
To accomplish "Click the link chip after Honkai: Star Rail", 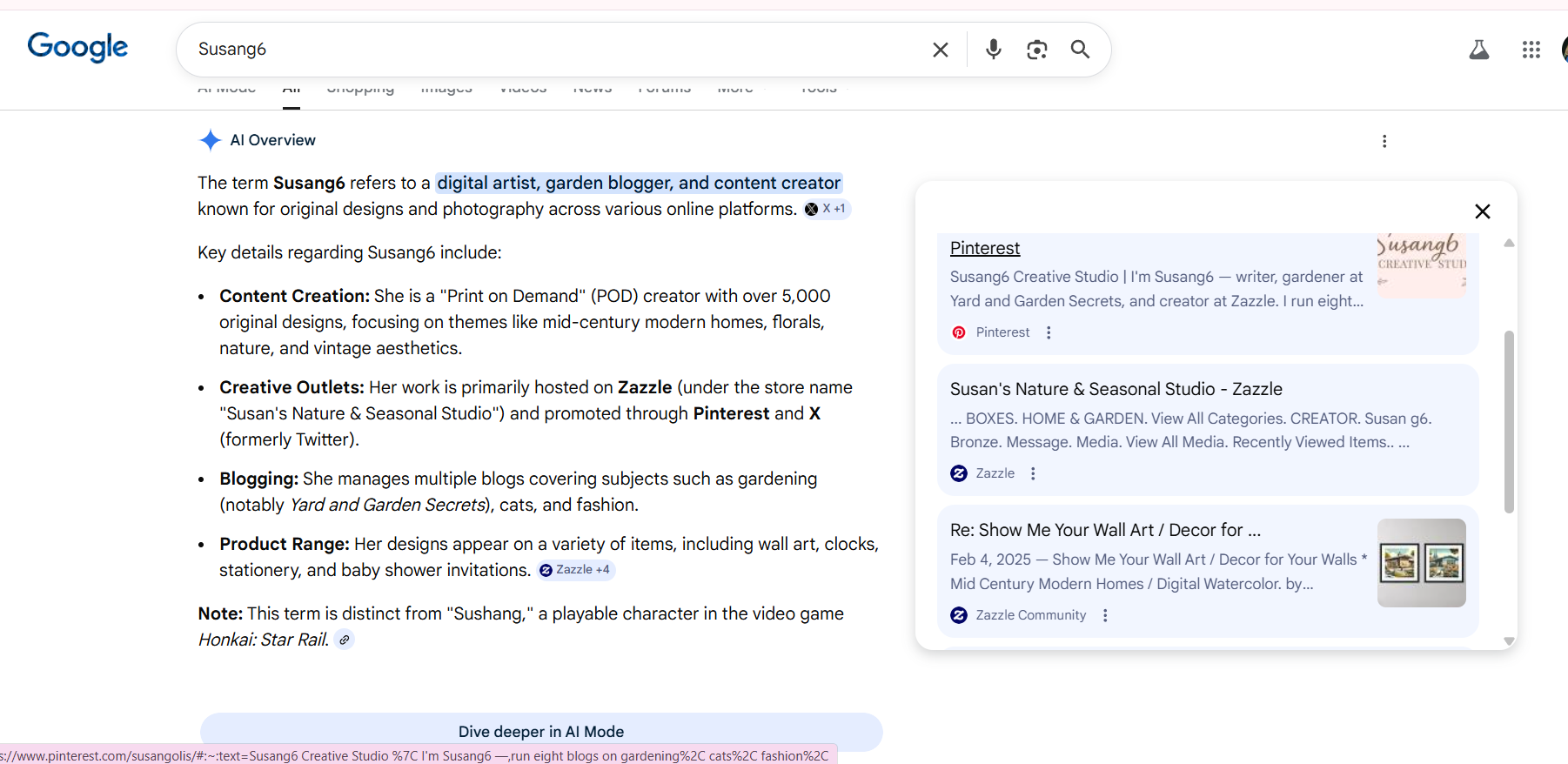I will point(345,640).
